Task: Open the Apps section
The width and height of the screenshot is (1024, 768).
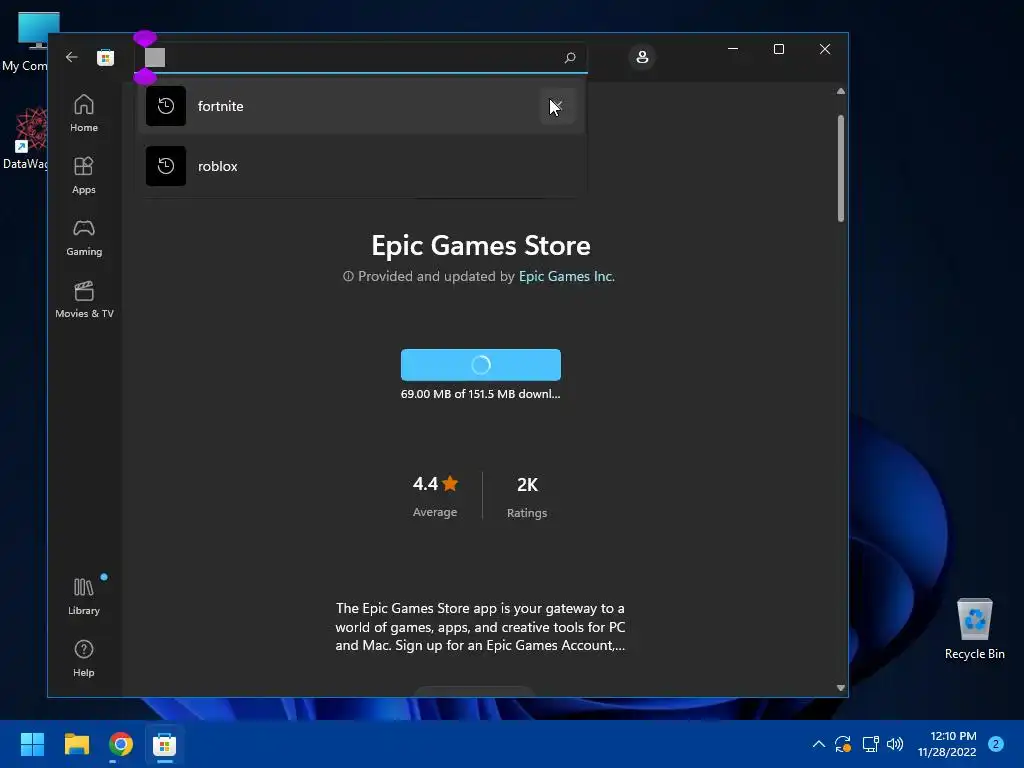Action: pyautogui.click(x=84, y=176)
